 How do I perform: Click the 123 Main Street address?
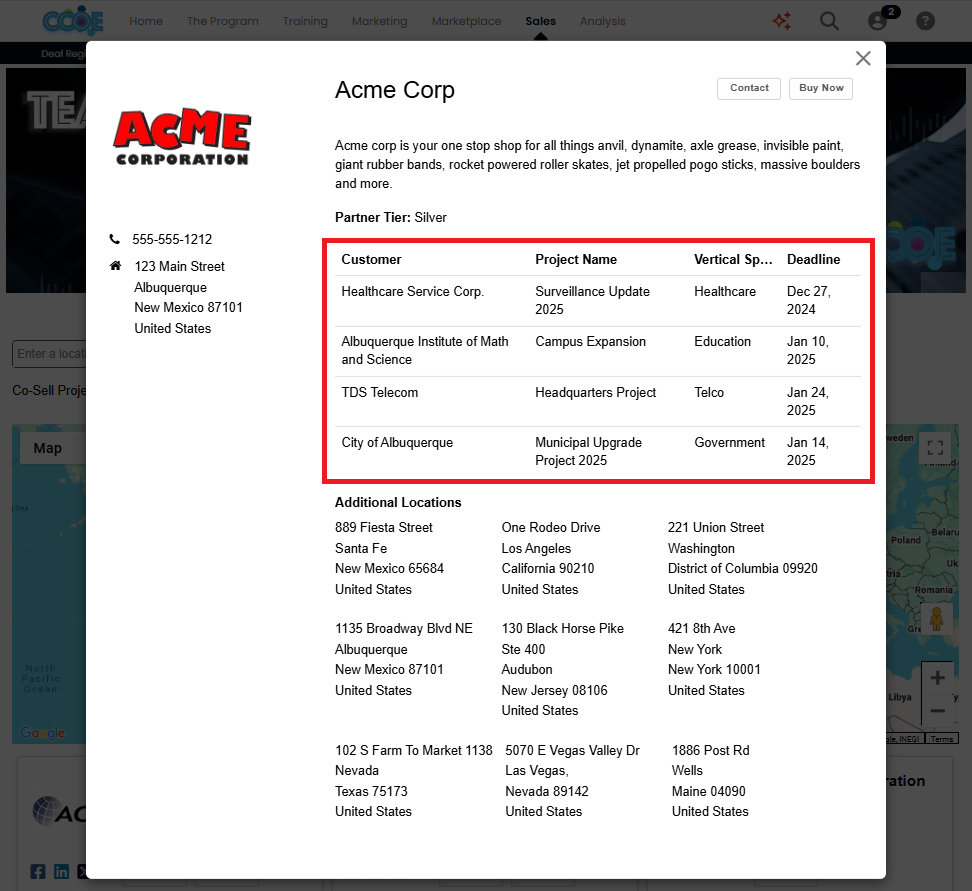[x=188, y=297]
